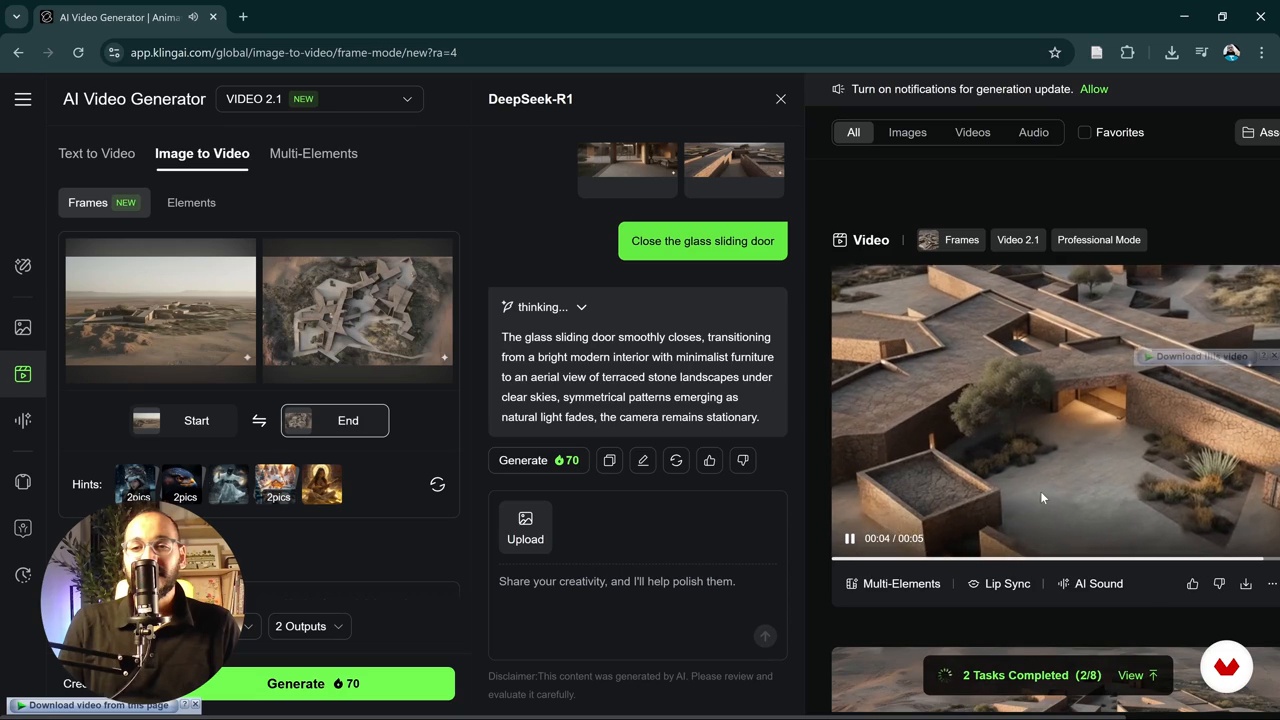Screen dimensions: 1280x720
Task: Download the generated video
Action: [1246, 584]
